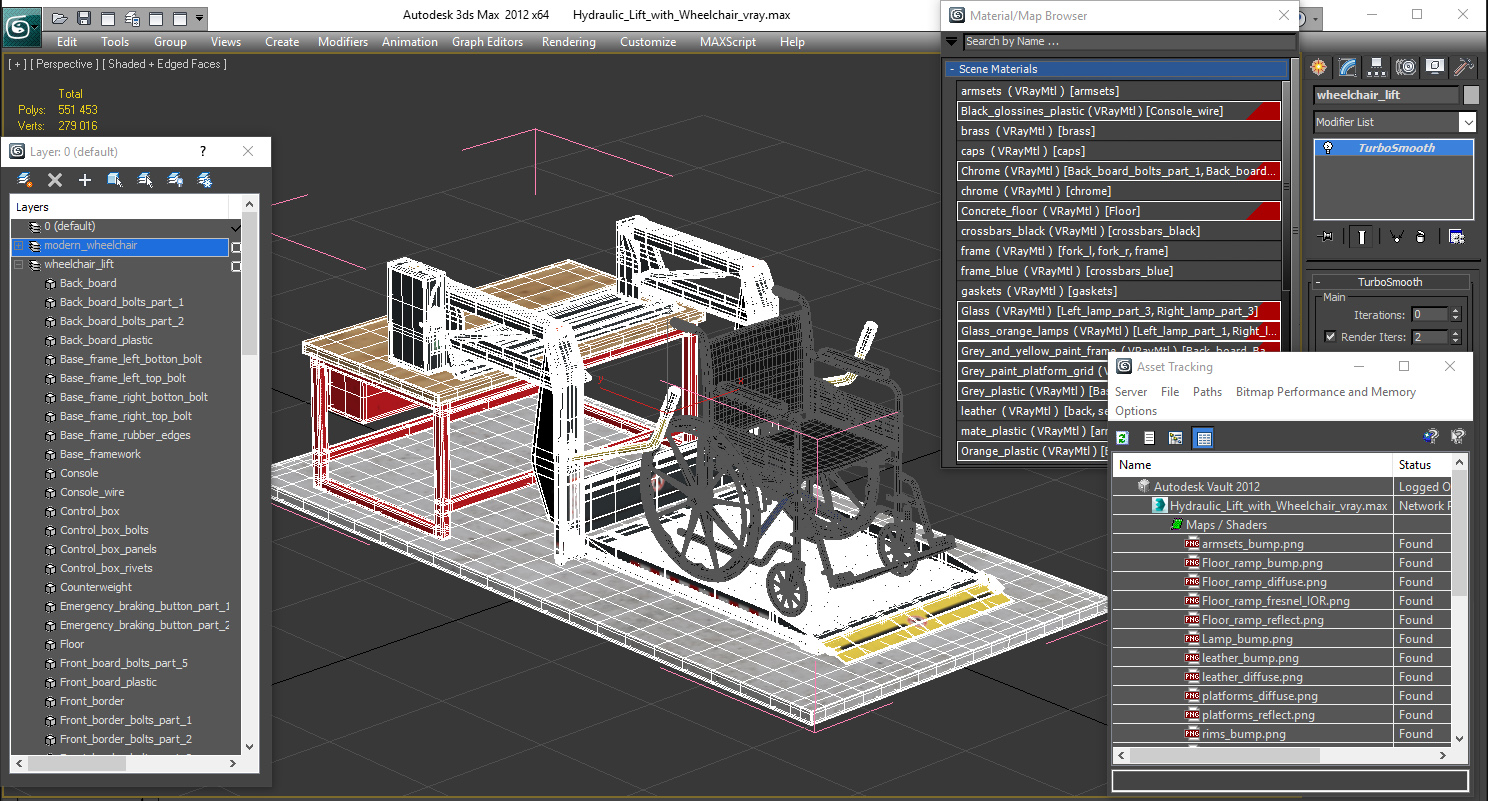This screenshot has width=1488, height=801.
Task: Open the Modify command panel tab
Action: coord(1348,67)
